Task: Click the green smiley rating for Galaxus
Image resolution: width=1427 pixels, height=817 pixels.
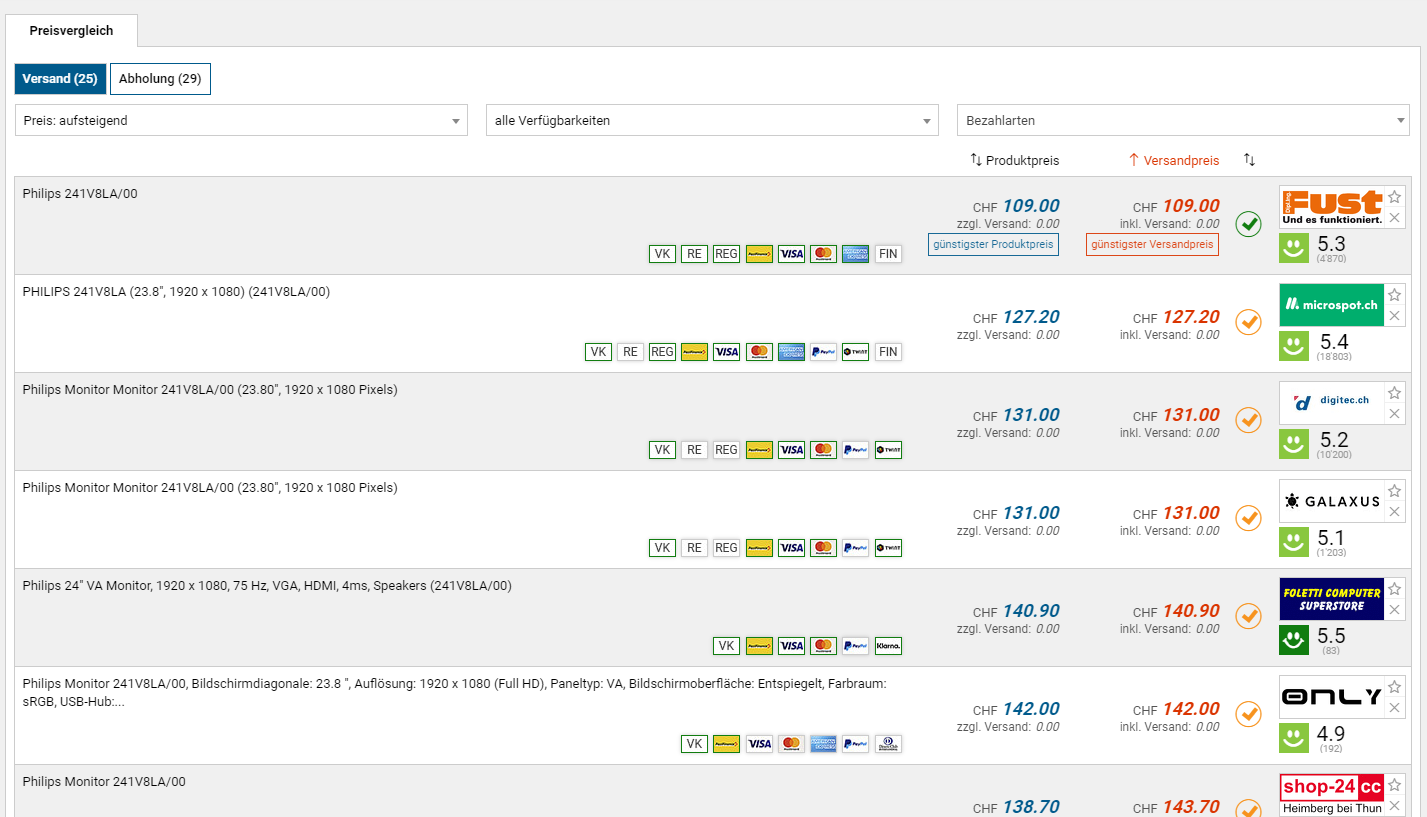Action: click(1294, 542)
